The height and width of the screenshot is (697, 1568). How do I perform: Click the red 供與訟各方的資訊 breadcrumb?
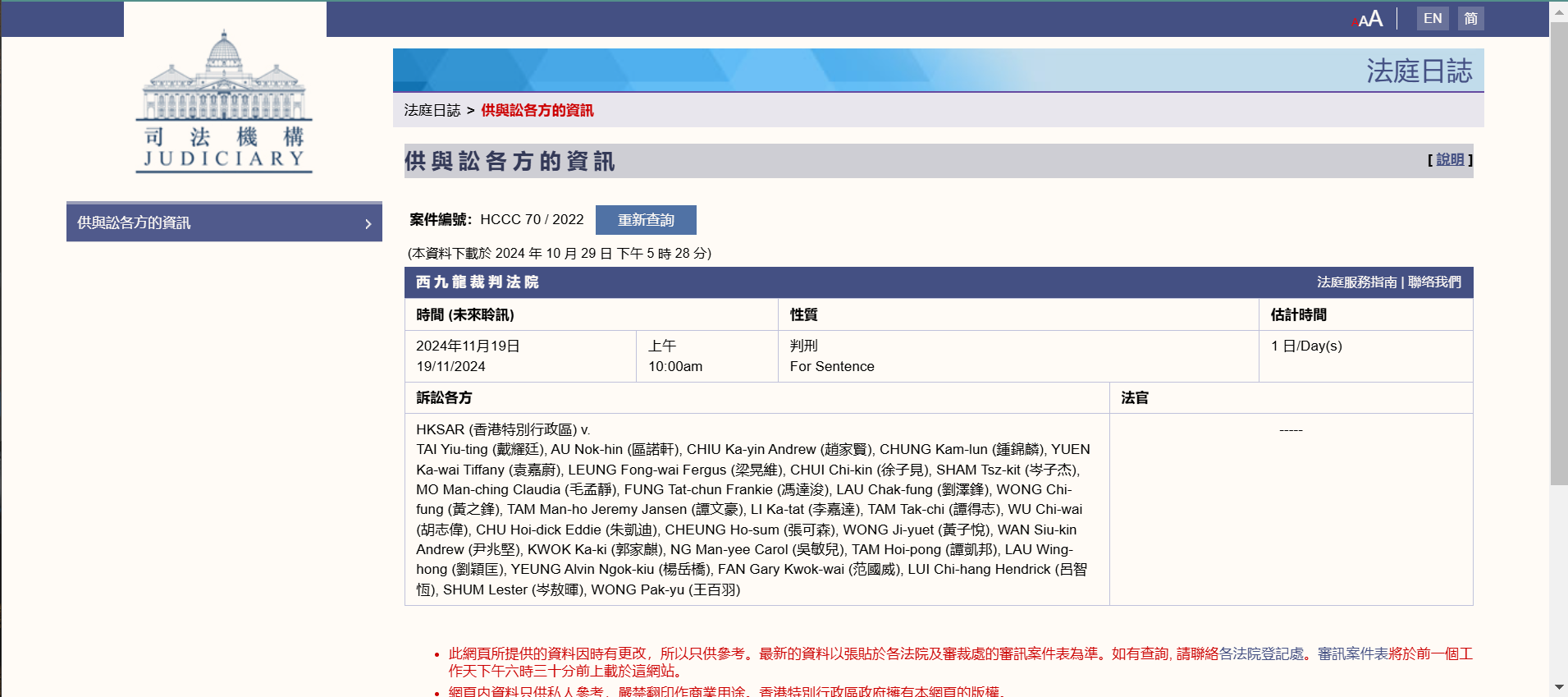[x=537, y=111]
